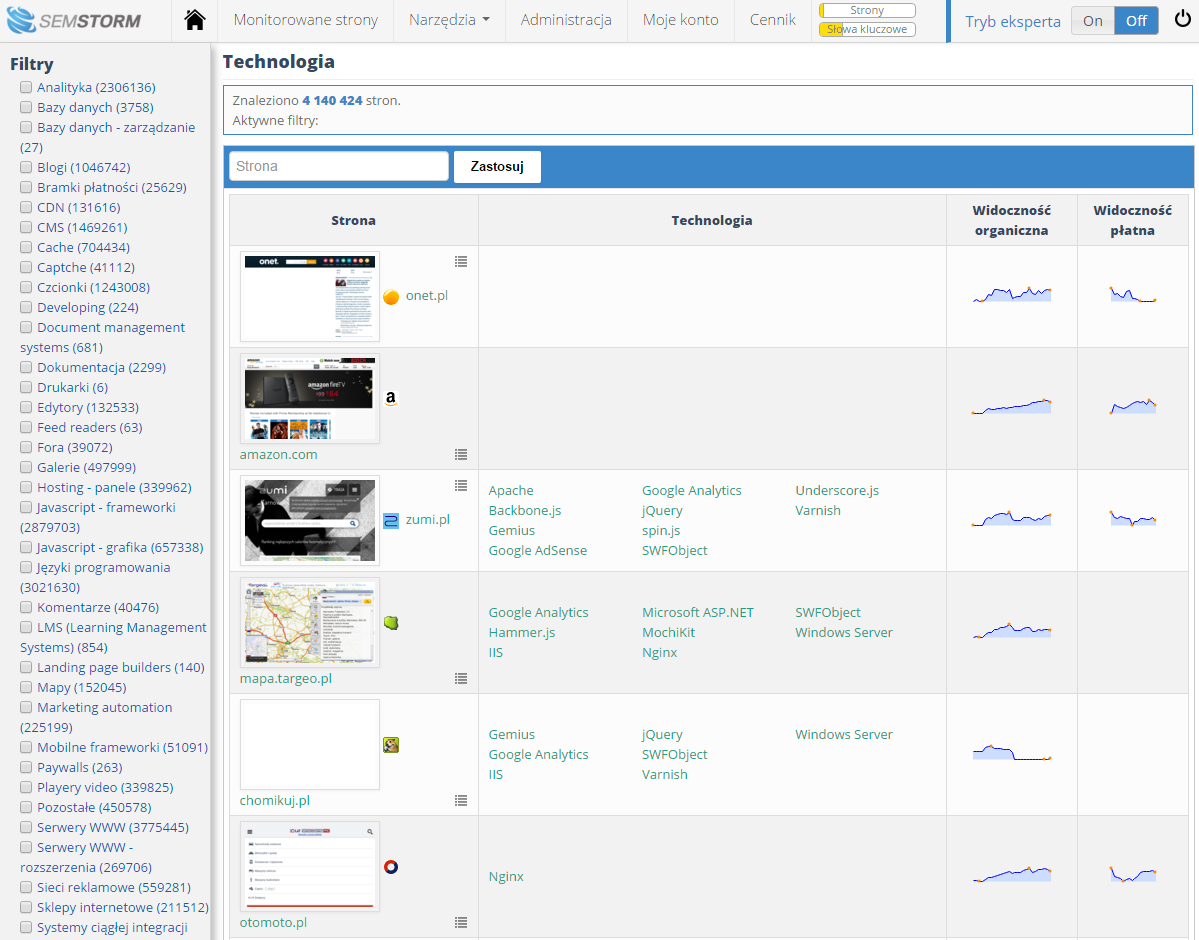1199x940 pixels.
Task: Open the Administracja menu item
Action: 566,20
